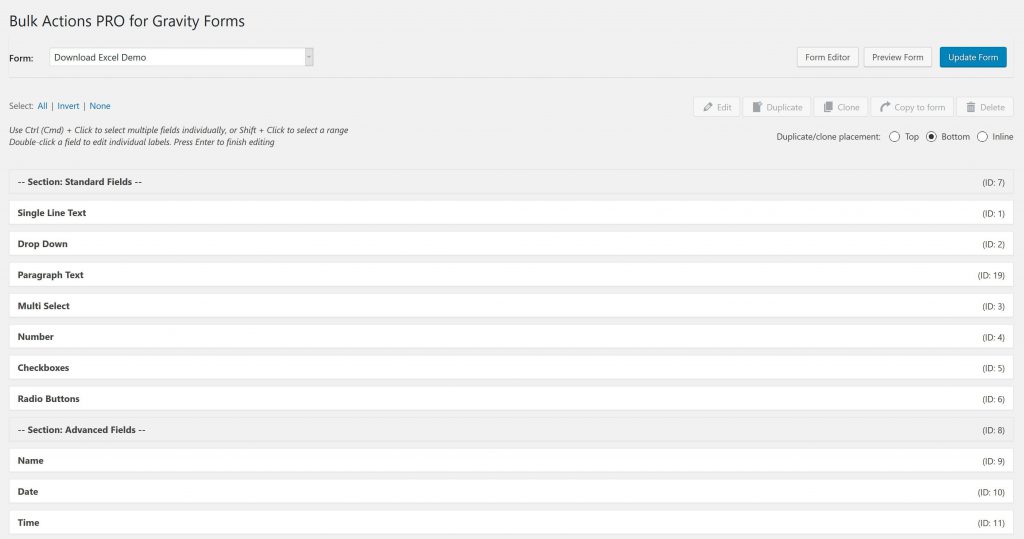Select the Date field row

pyautogui.click(x=511, y=492)
